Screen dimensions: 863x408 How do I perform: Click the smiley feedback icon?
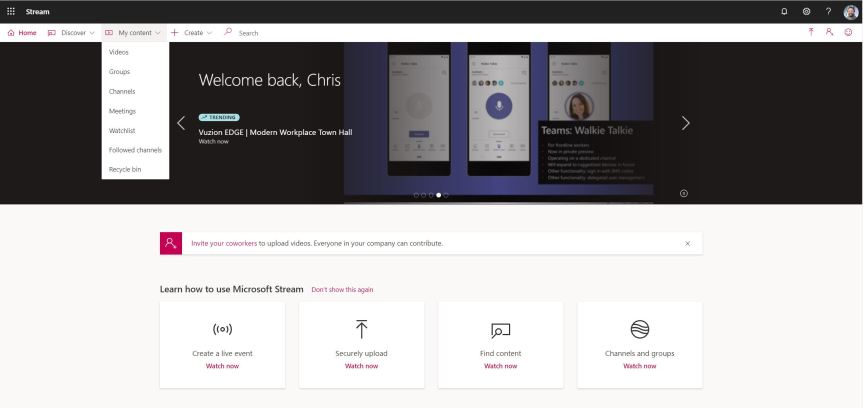click(848, 32)
